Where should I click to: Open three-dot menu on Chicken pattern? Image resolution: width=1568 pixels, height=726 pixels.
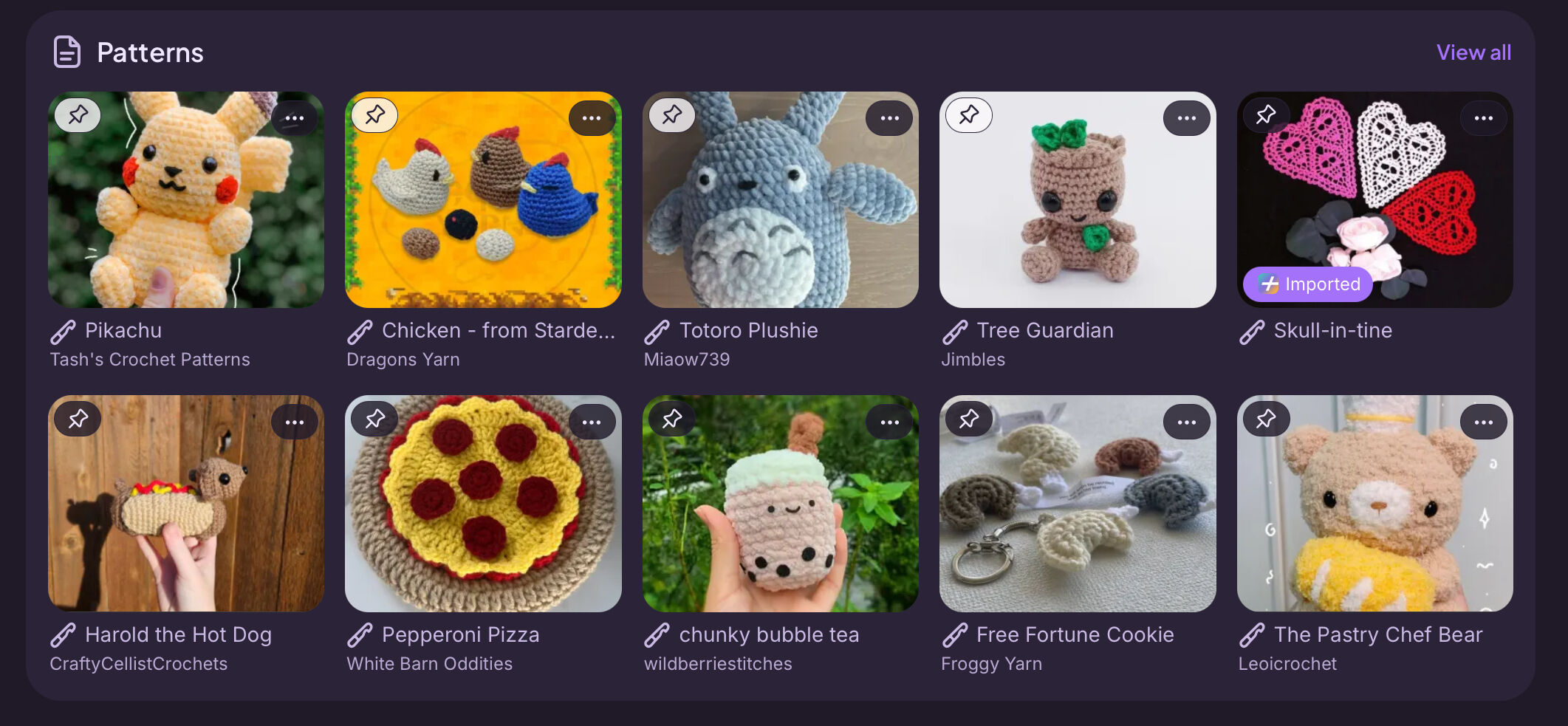click(x=592, y=118)
